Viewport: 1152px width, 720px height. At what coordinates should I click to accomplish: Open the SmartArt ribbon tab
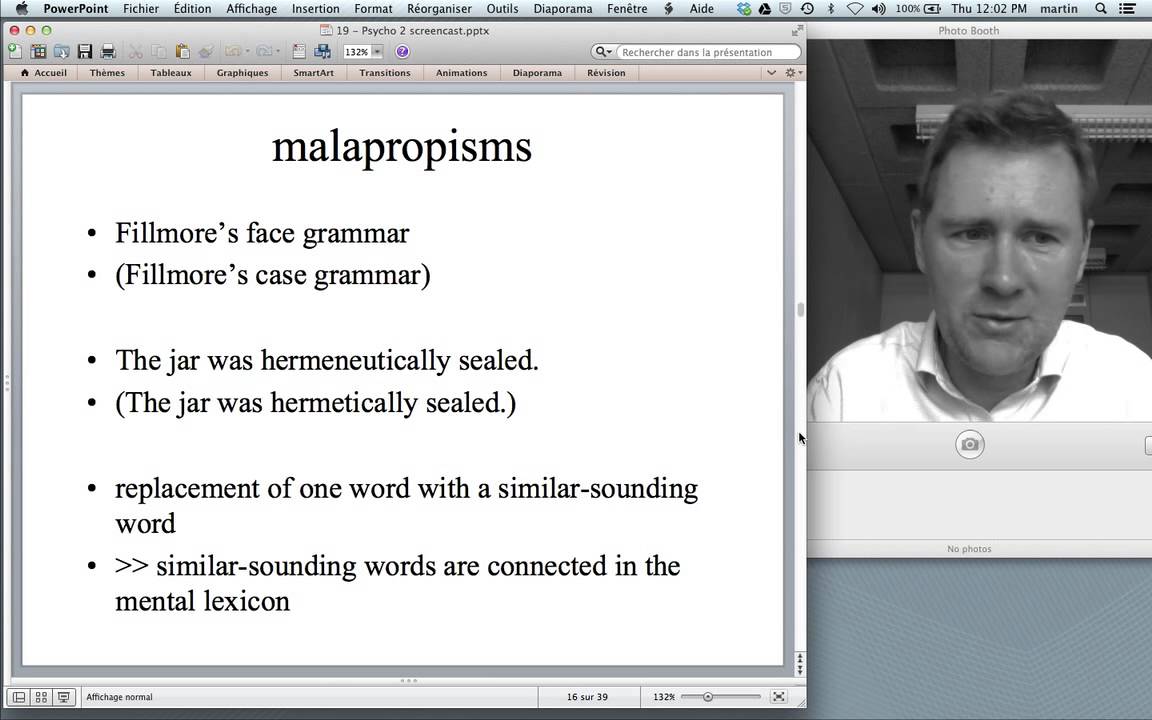point(314,73)
